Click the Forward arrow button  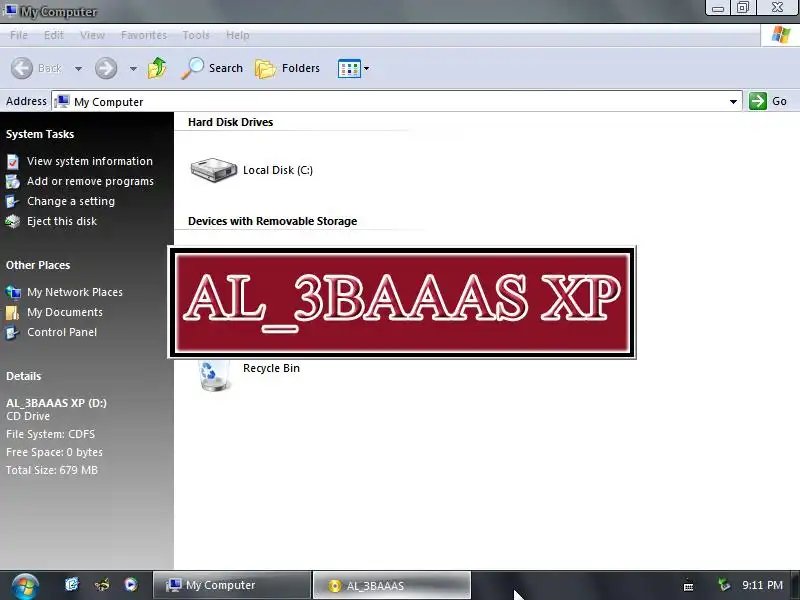point(106,68)
